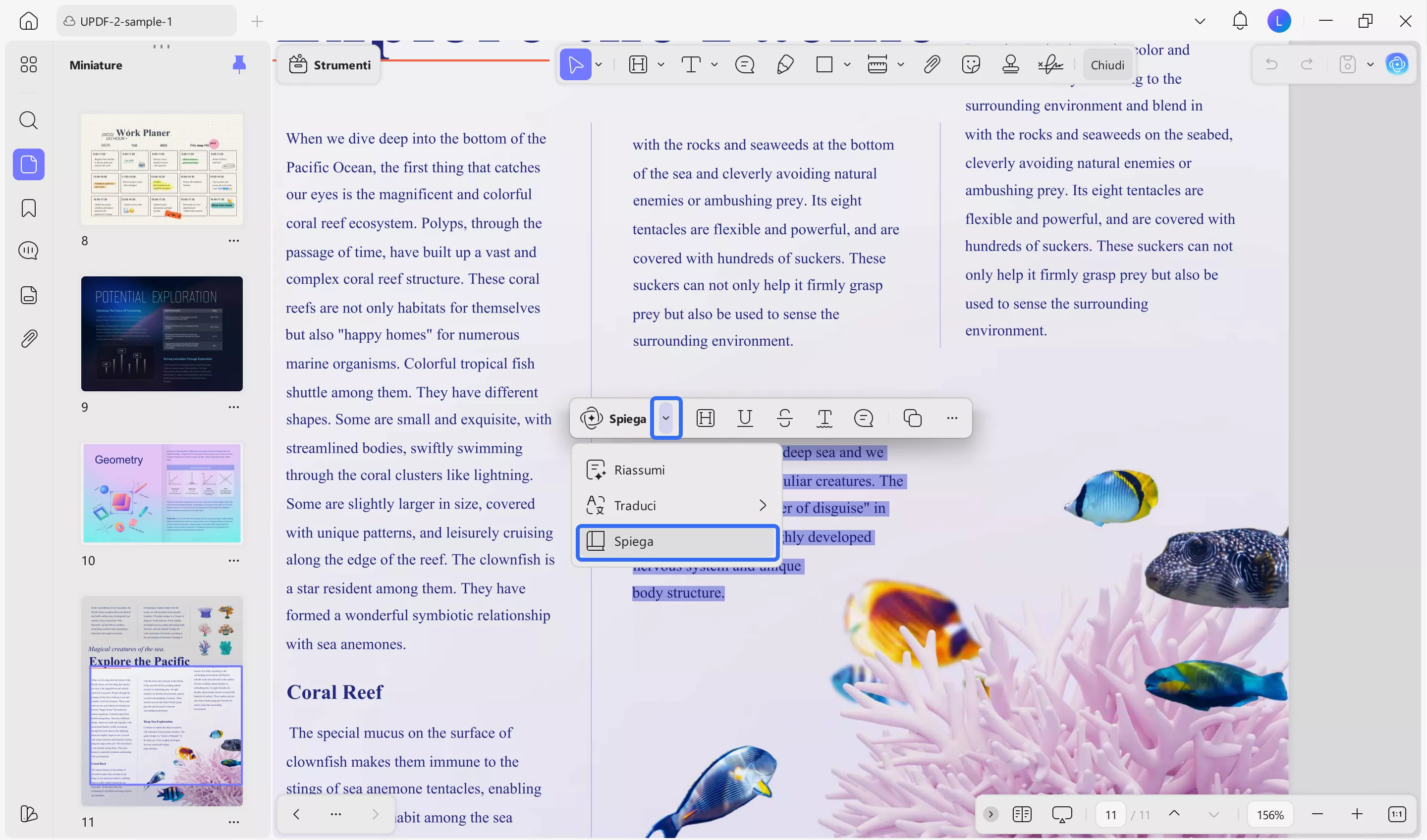Open the search panel in the sidebar
The image size is (1427, 840).
(28, 120)
